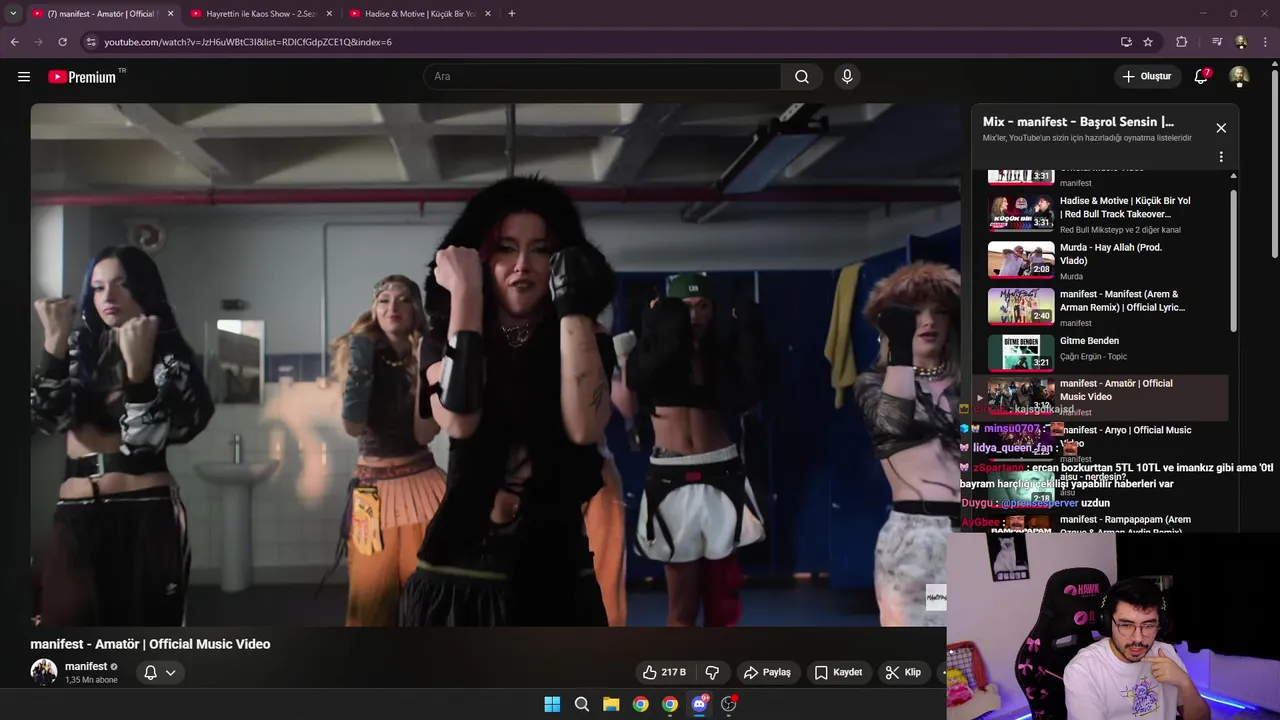Save the video with Kaydet
Viewport: 1280px width, 720px height.
(838, 672)
